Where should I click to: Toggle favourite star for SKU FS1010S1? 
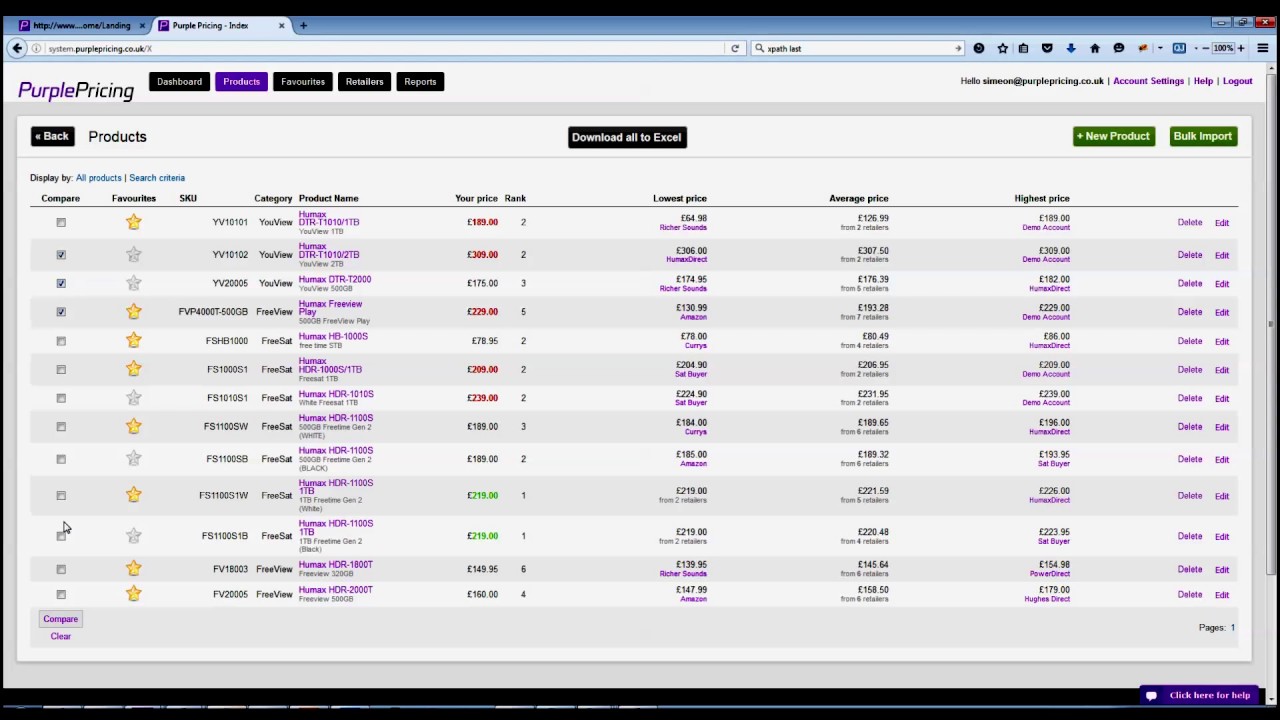coord(134,398)
